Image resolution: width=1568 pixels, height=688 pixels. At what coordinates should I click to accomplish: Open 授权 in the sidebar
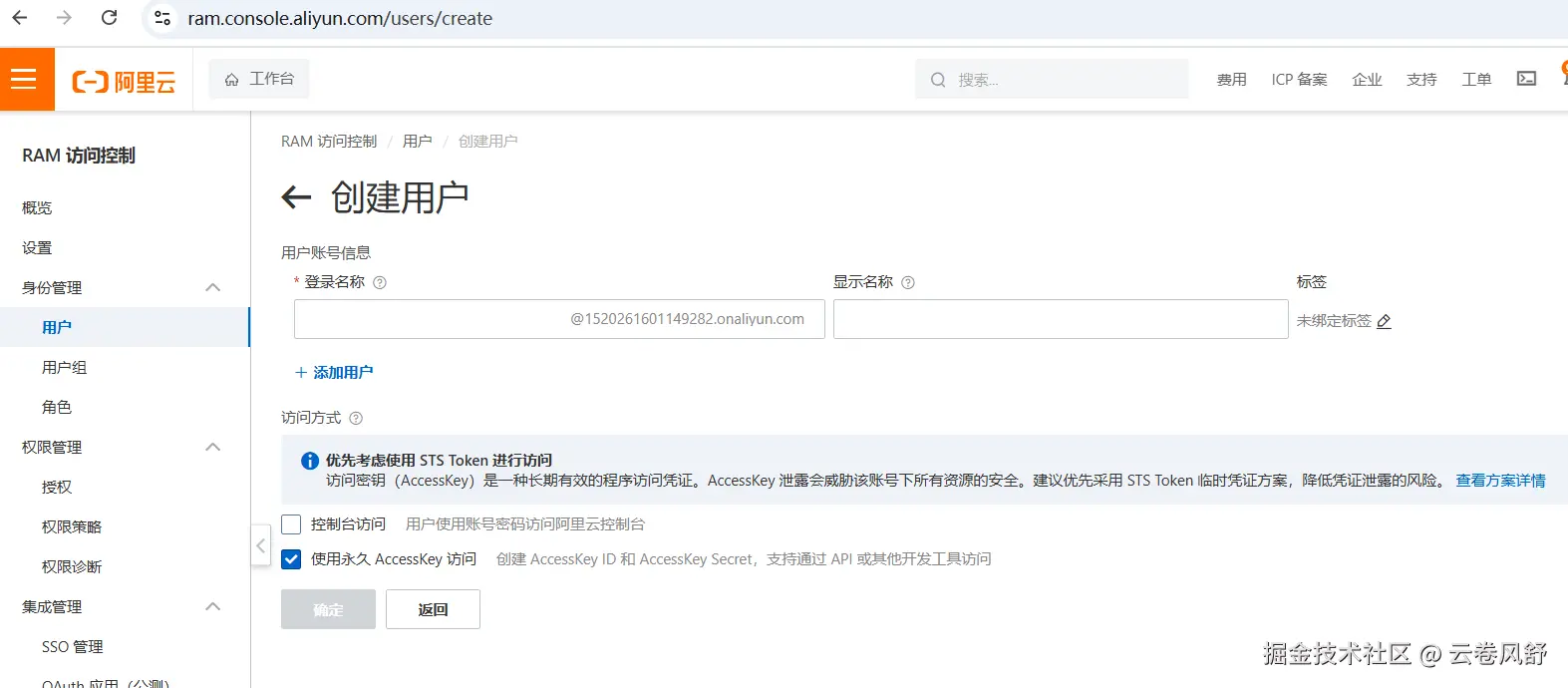coord(57,487)
